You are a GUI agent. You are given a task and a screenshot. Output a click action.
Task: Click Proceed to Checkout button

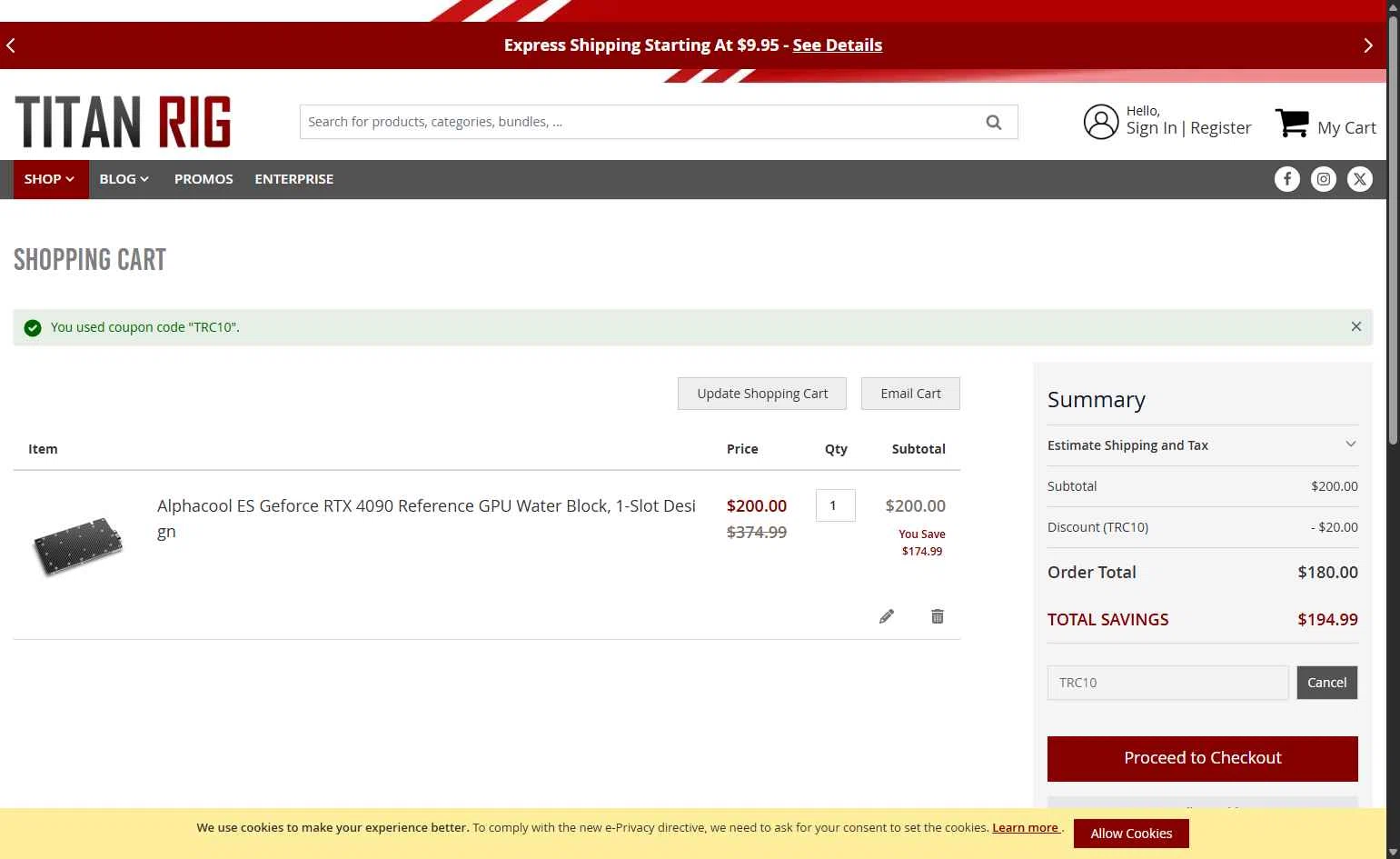coord(1202,758)
